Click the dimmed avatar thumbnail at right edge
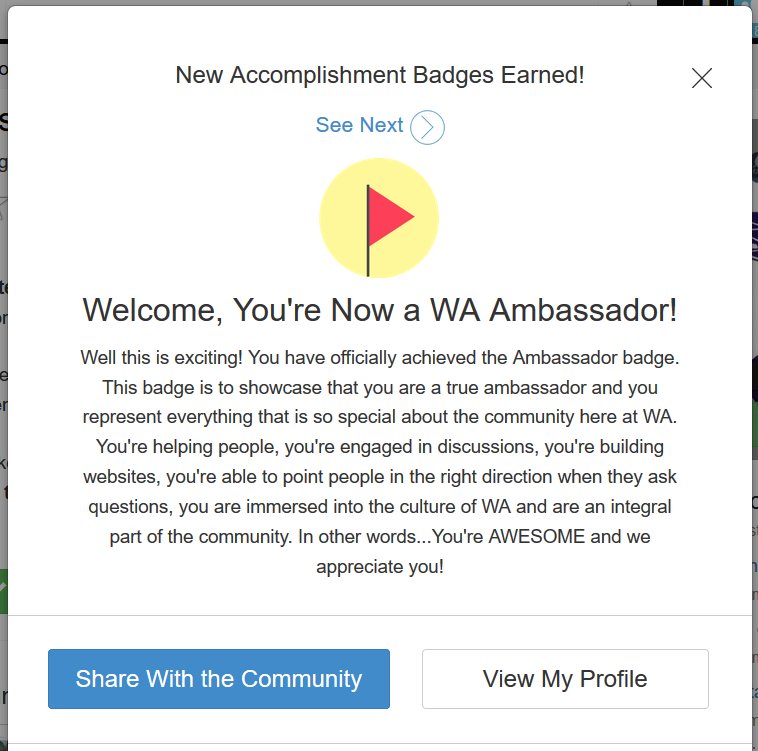The width and height of the screenshot is (758, 751). tap(755, 166)
